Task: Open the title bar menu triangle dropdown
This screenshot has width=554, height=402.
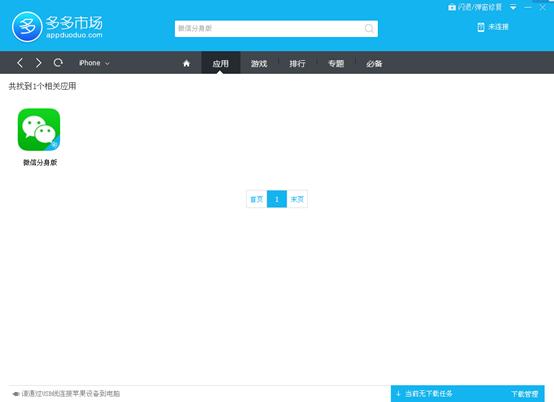Action: pos(513,7)
